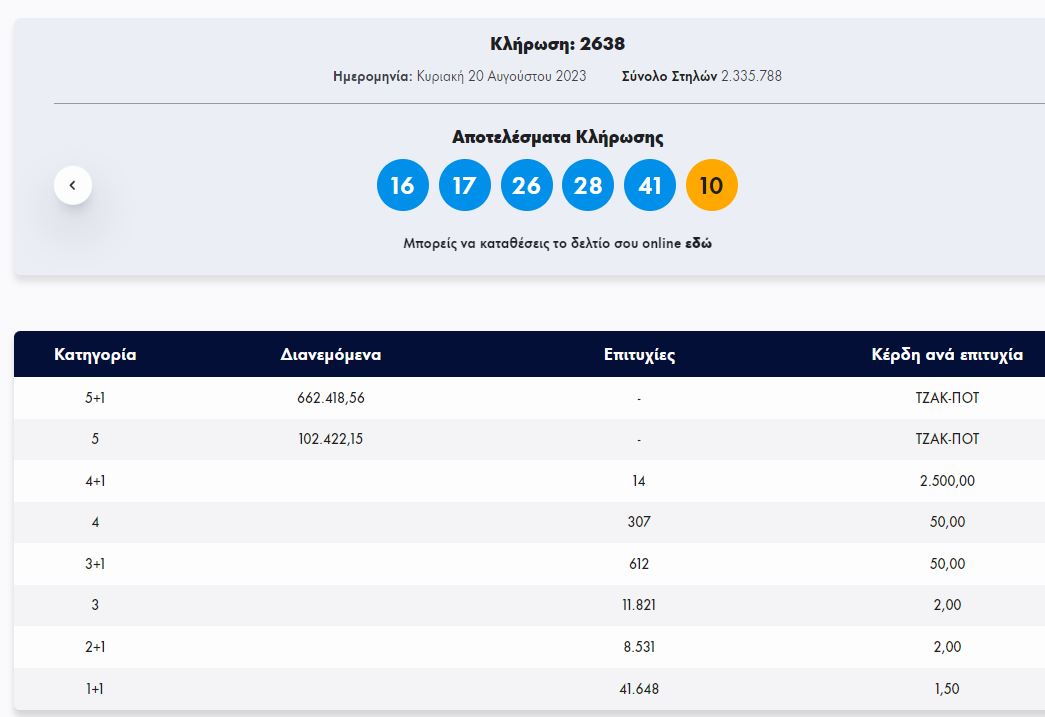Image resolution: width=1045 pixels, height=717 pixels.
Task: Click the 102.422,15 amount in row 5
Action: pyautogui.click(x=331, y=439)
